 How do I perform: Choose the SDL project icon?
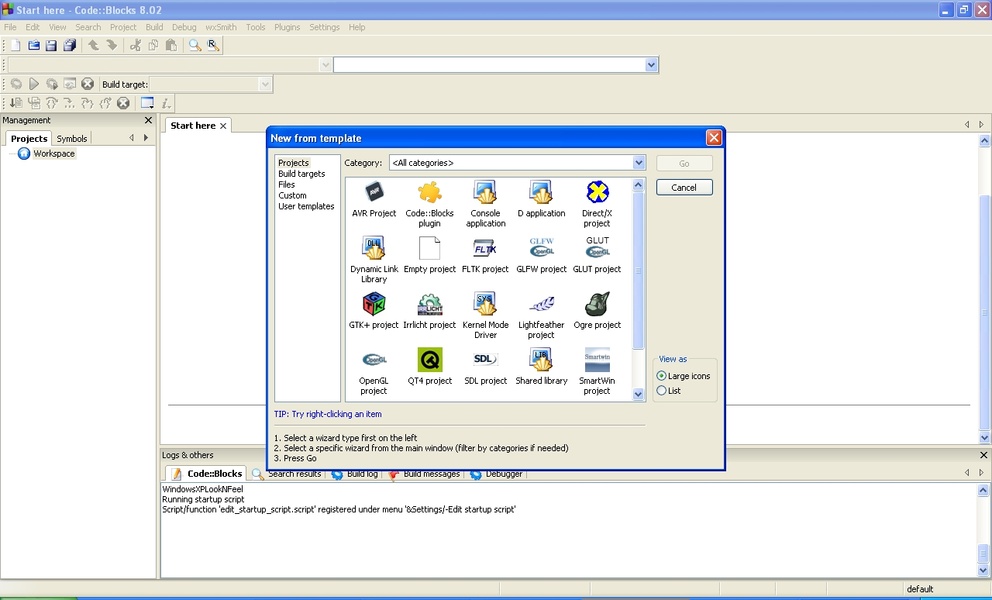tap(485, 361)
